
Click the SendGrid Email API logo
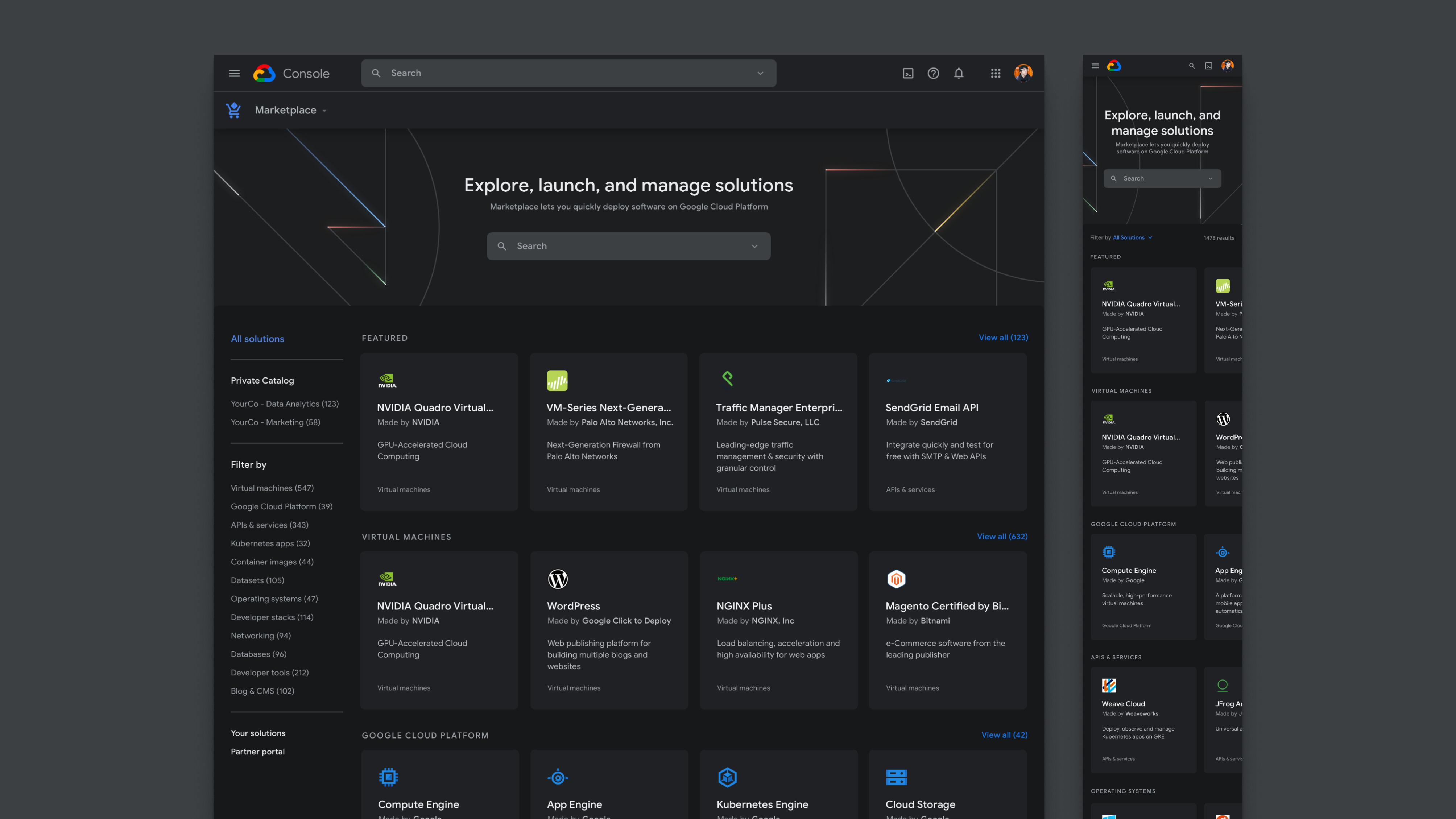pos(896,380)
